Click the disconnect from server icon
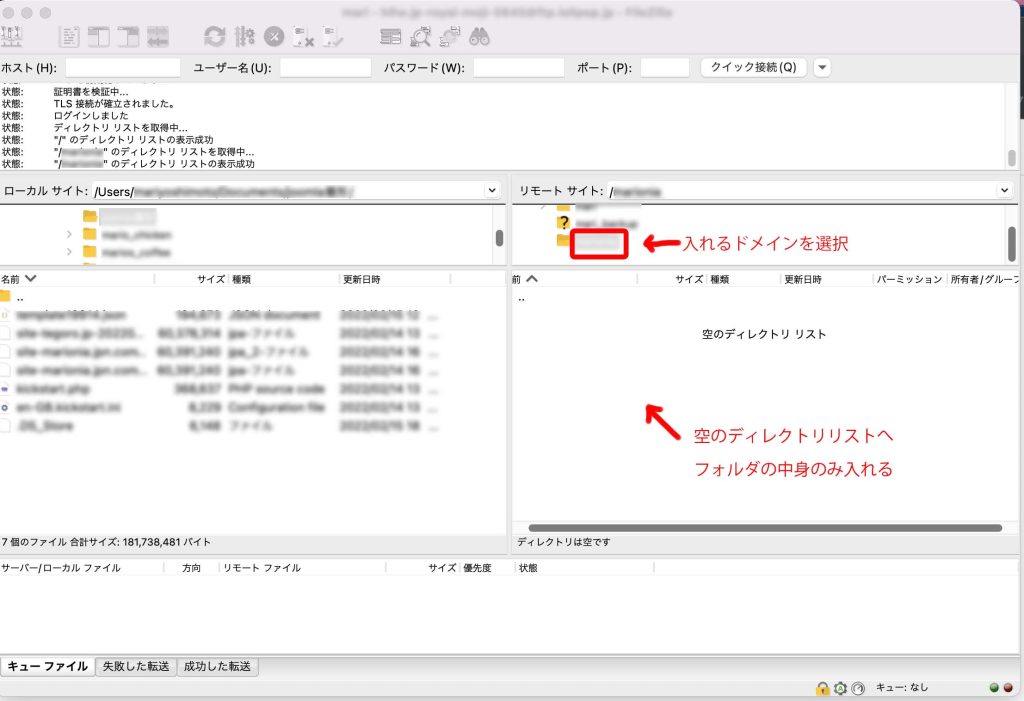This screenshot has width=1024, height=701. pos(303,37)
